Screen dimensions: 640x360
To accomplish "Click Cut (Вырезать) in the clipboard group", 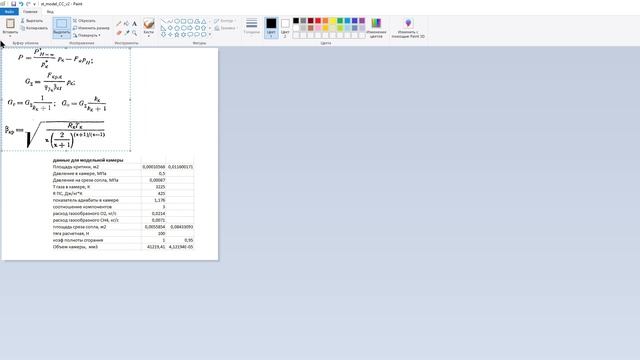I will [32, 21].
